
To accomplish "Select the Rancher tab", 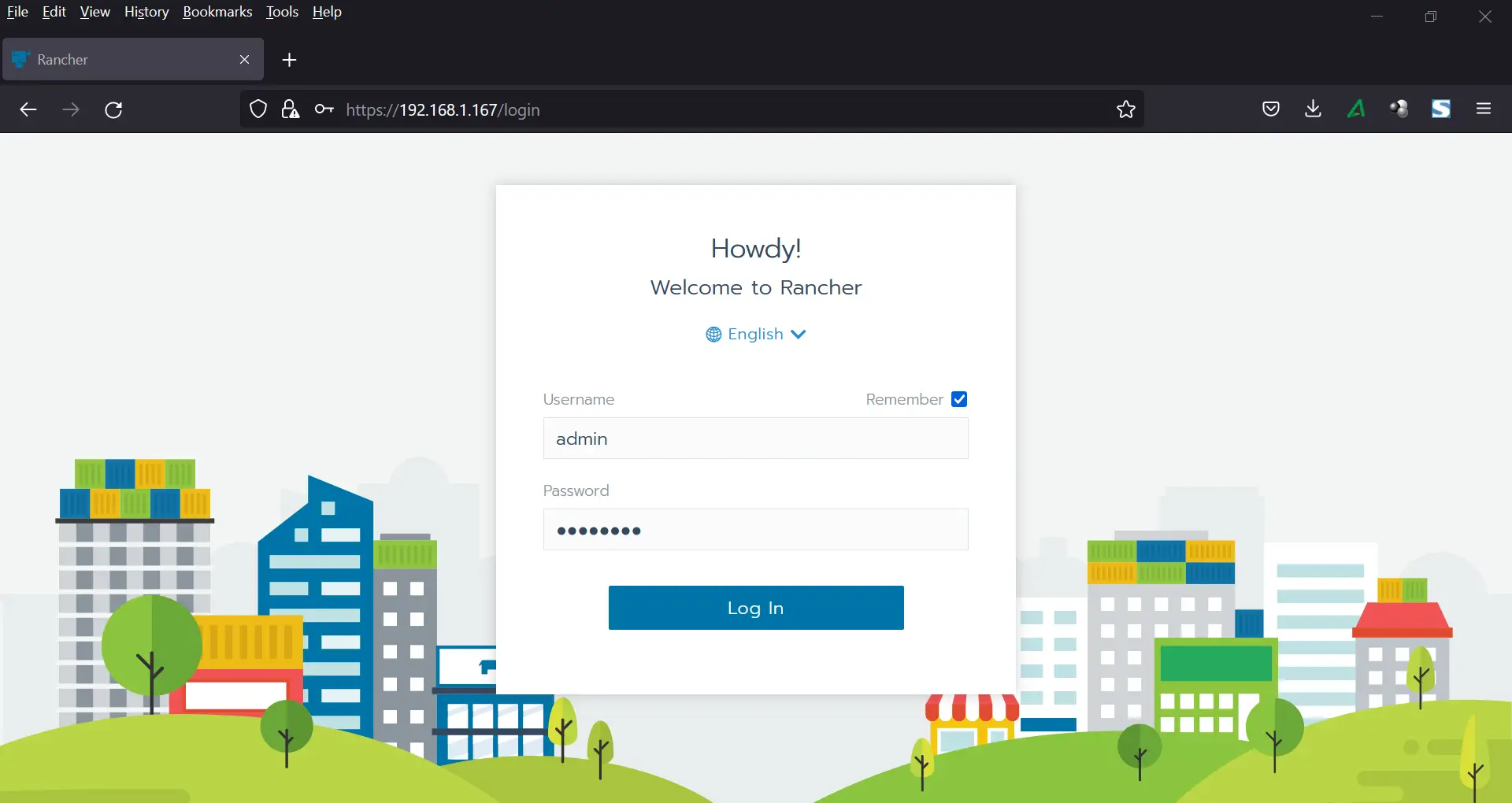I will pos(133,59).
